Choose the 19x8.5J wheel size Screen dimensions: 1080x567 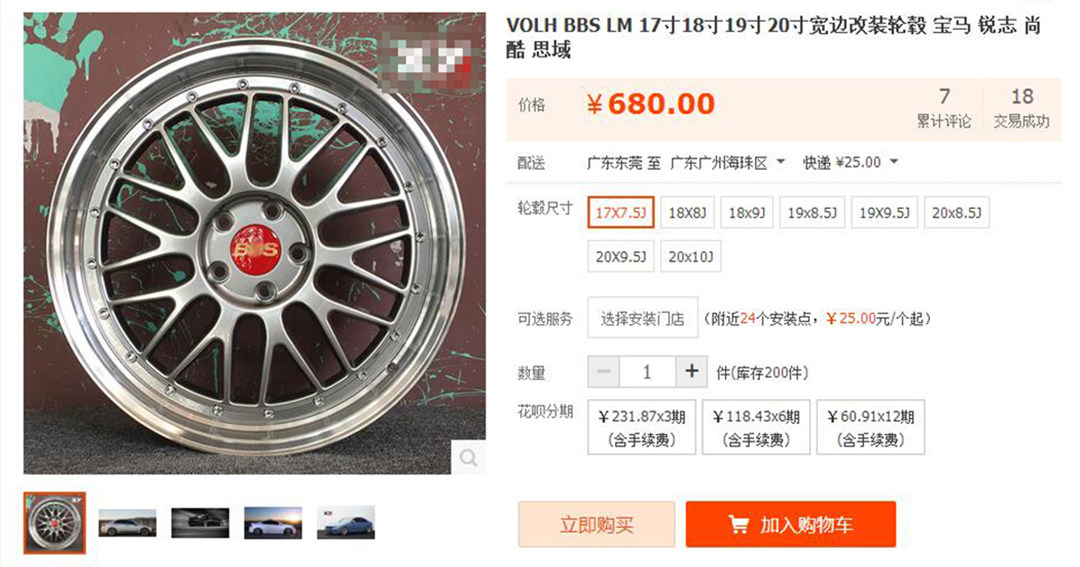tap(812, 212)
